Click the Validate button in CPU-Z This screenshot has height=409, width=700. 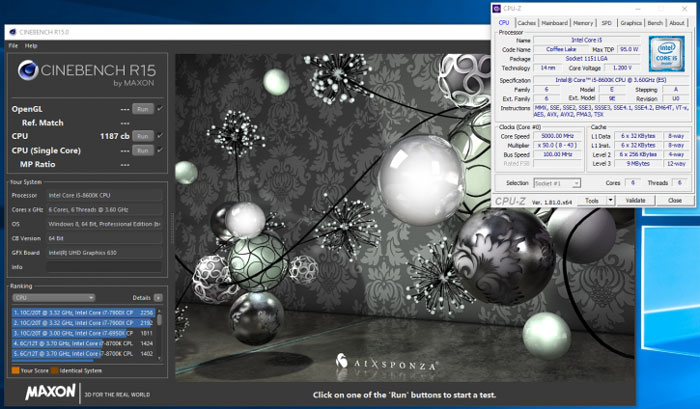click(635, 200)
